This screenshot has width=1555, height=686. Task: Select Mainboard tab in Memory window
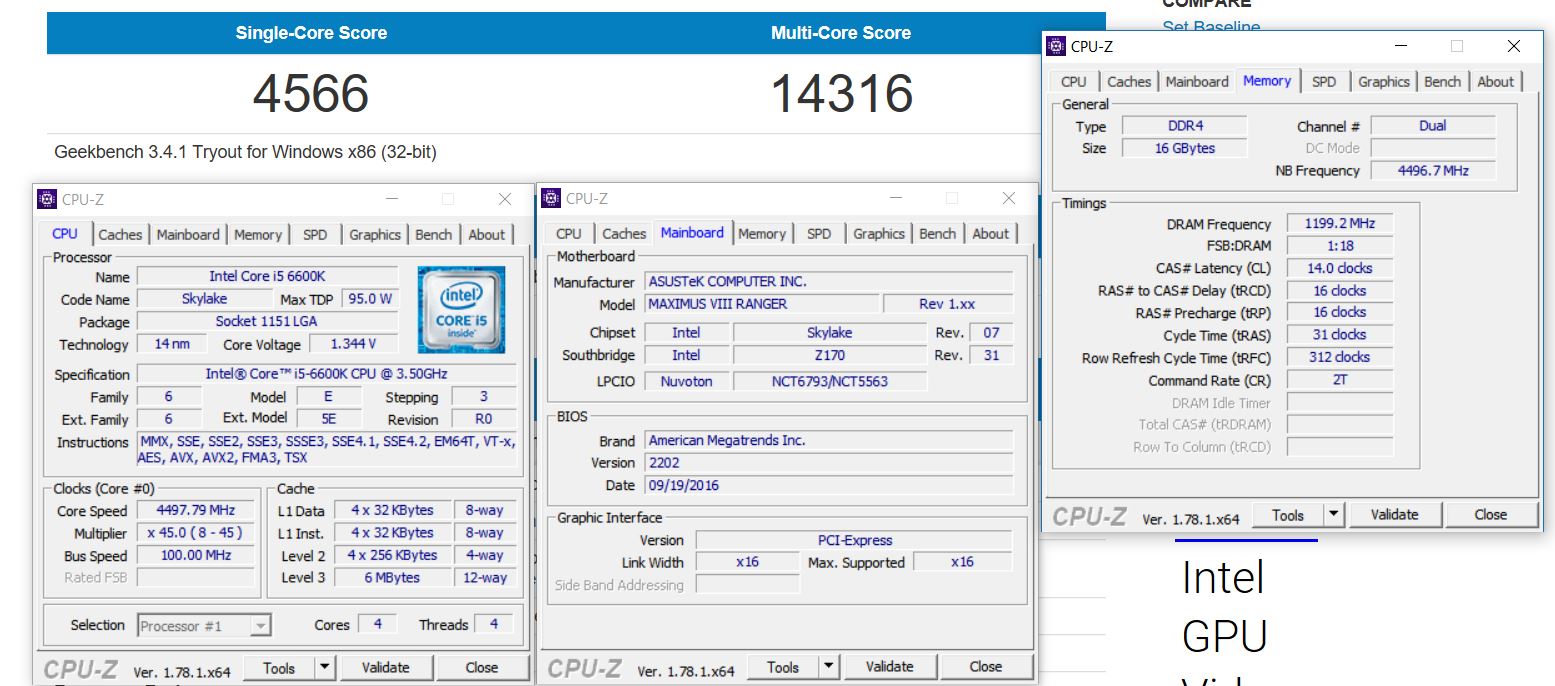coord(1197,82)
